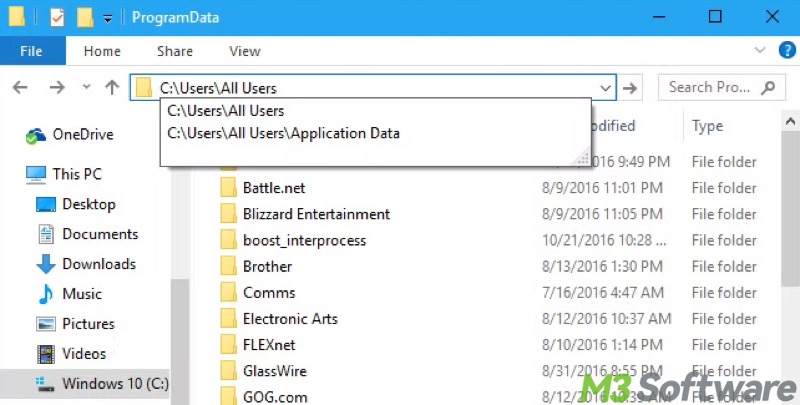This screenshot has width=800, height=405.
Task: Select This PC in the navigation pane
Action: [x=77, y=174]
